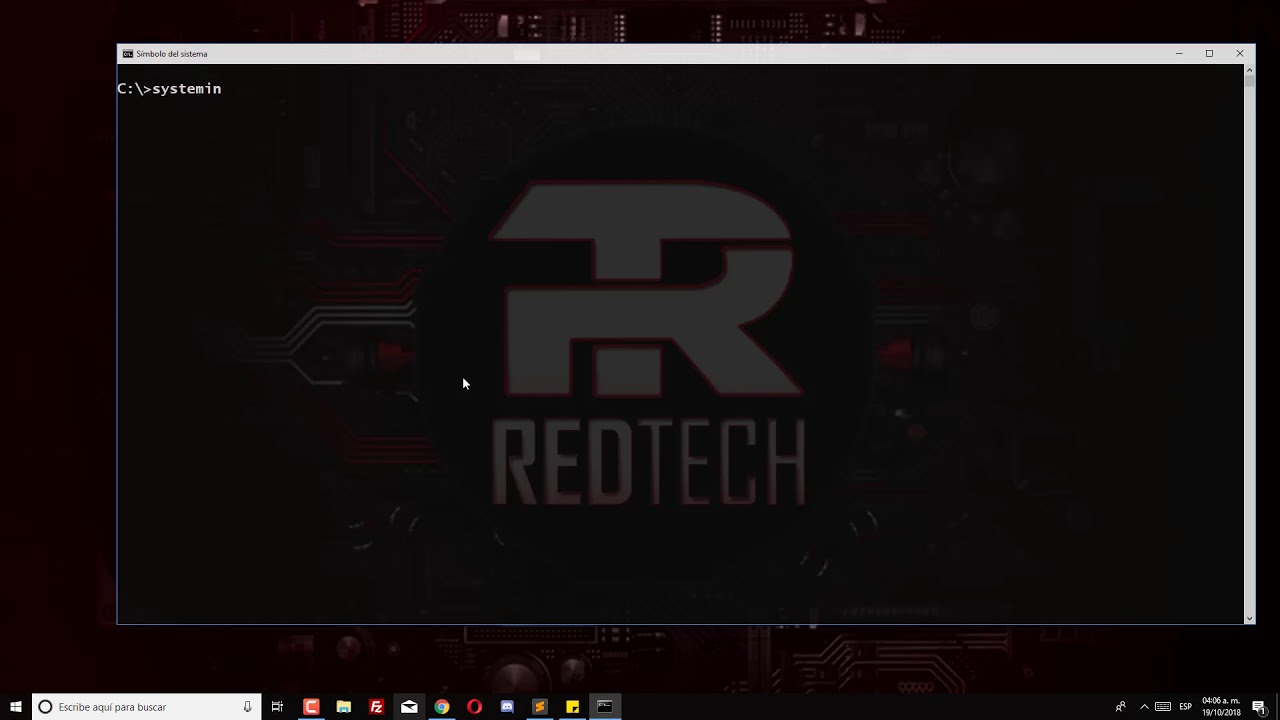The width and height of the screenshot is (1280, 720).
Task: Open the Action Center notifications icon
Action: 1259,707
